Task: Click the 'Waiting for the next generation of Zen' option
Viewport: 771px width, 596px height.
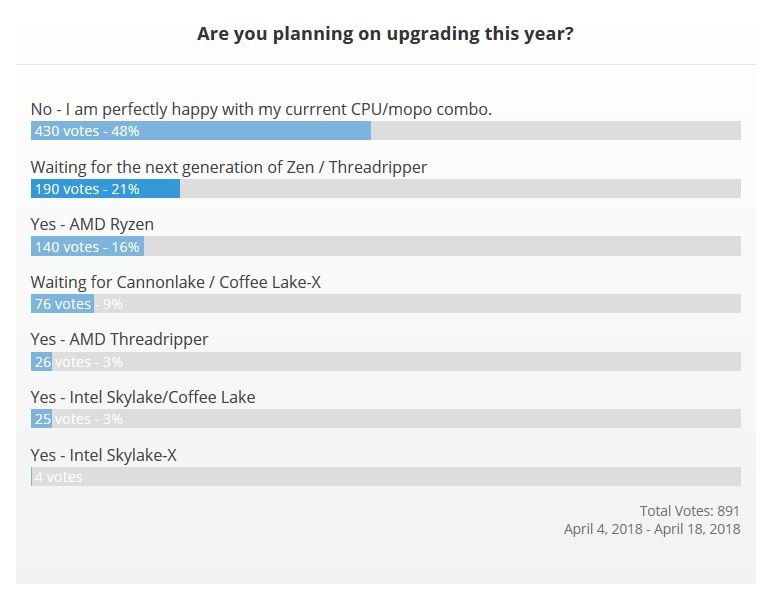Action: pos(229,167)
